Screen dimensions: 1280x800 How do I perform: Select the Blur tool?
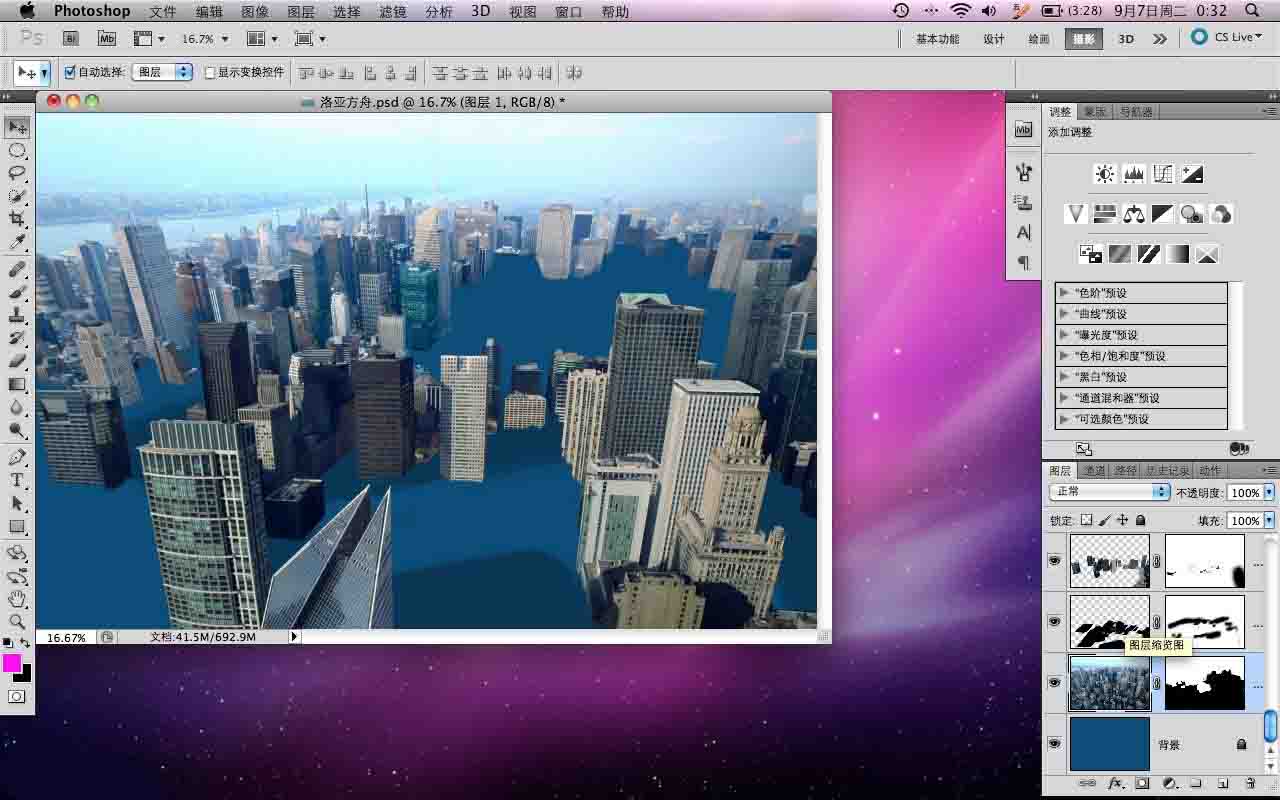17,407
